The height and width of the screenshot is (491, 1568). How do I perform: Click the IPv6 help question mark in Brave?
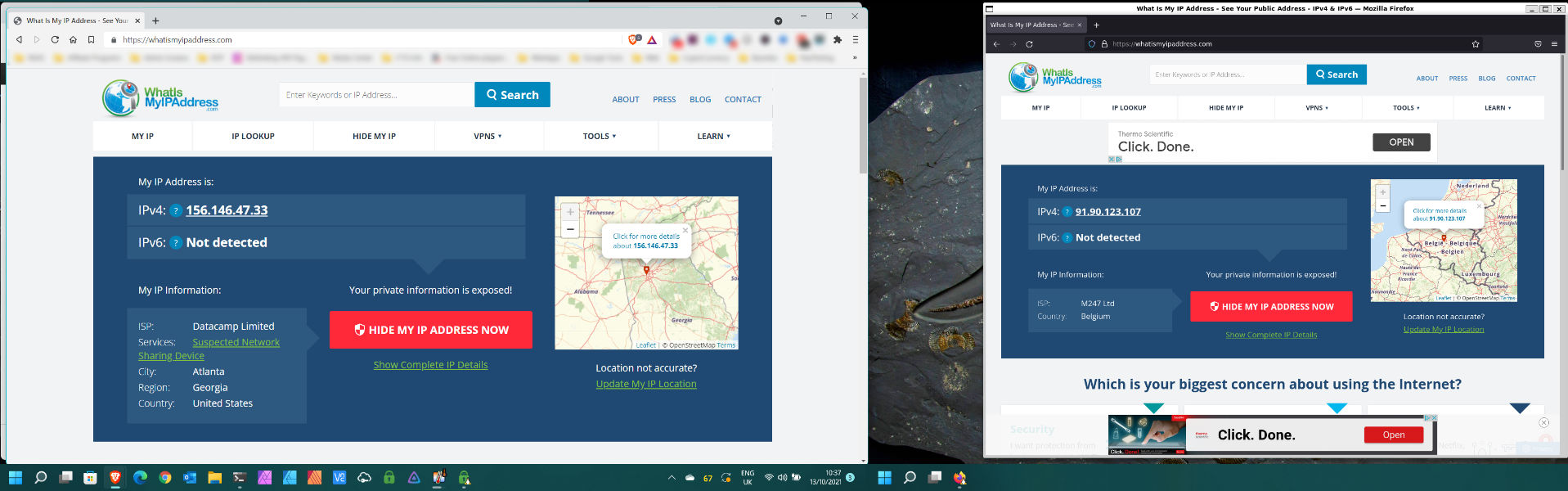click(x=175, y=243)
